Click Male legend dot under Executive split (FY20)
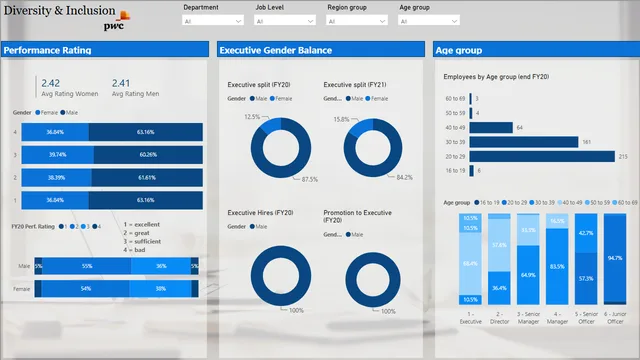The image size is (640, 360). tap(252, 98)
